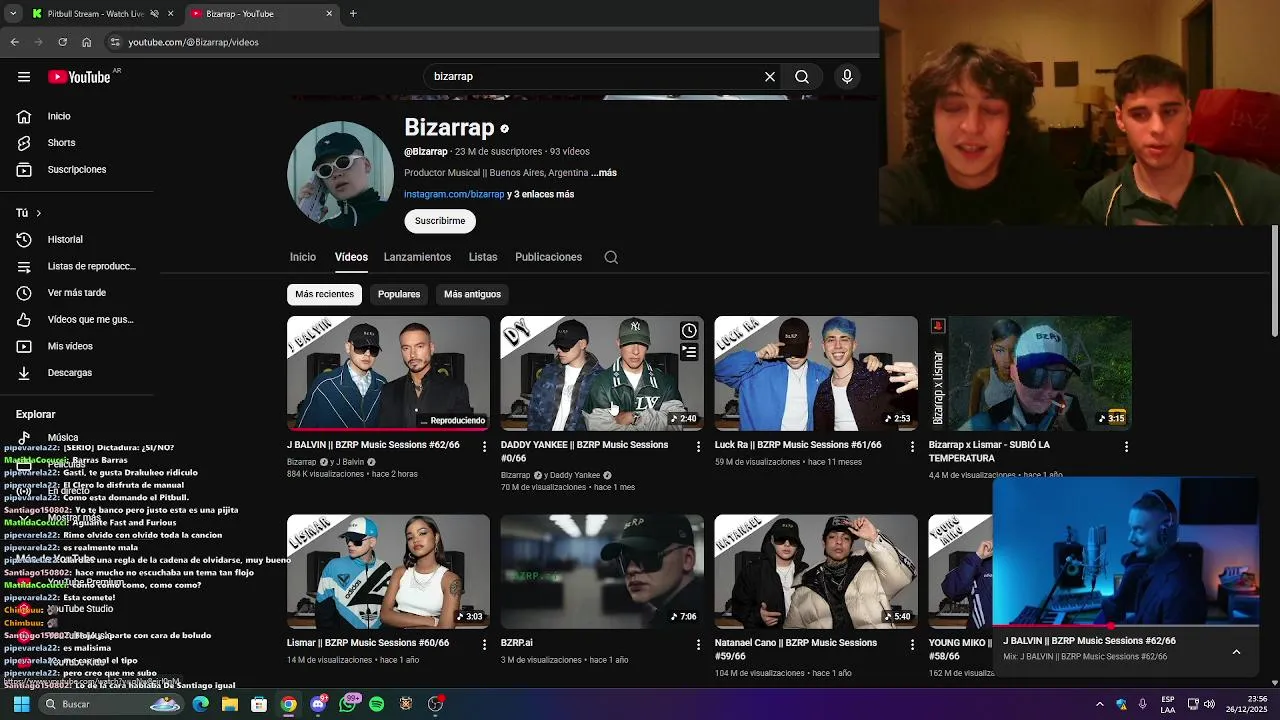Select the Más antiguos filter chip
This screenshot has height=720, width=1280.
(x=472, y=294)
